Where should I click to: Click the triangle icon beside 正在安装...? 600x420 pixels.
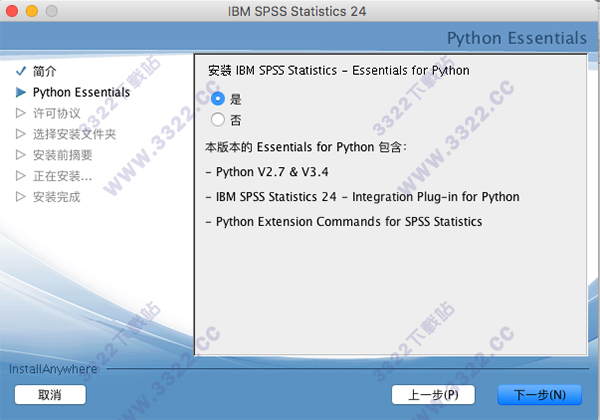[x=21, y=176]
